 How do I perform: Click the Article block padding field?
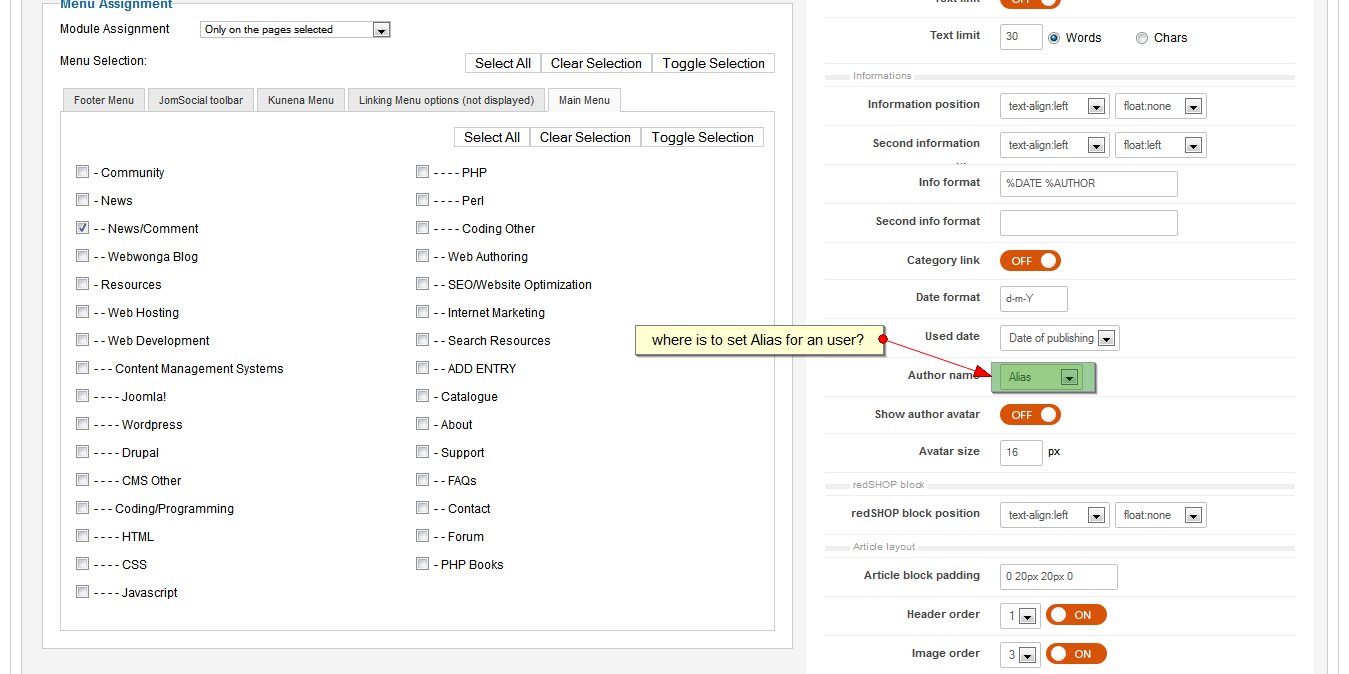[x=1058, y=577]
